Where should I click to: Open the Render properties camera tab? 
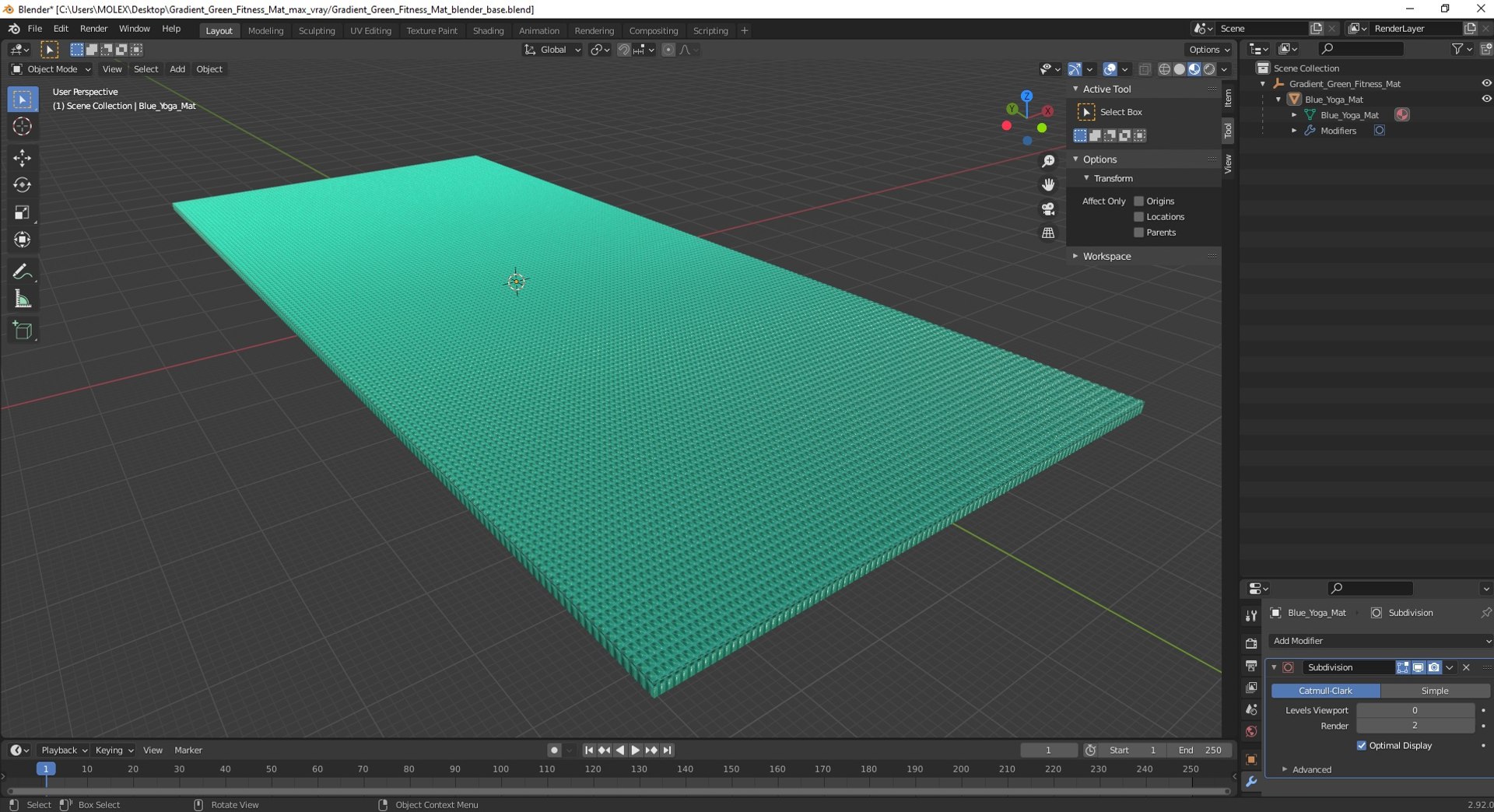point(1251,643)
